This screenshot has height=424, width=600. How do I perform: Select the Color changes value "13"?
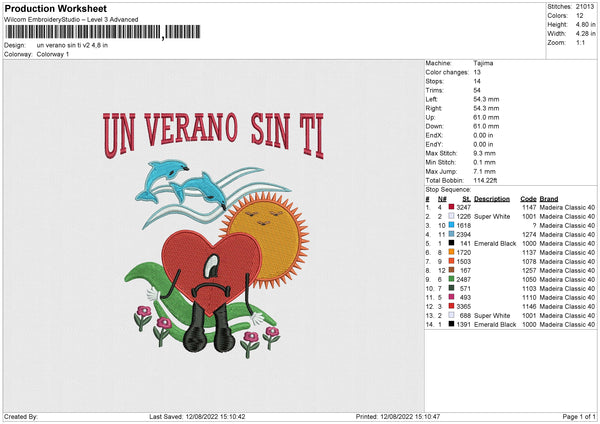click(477, 72)
